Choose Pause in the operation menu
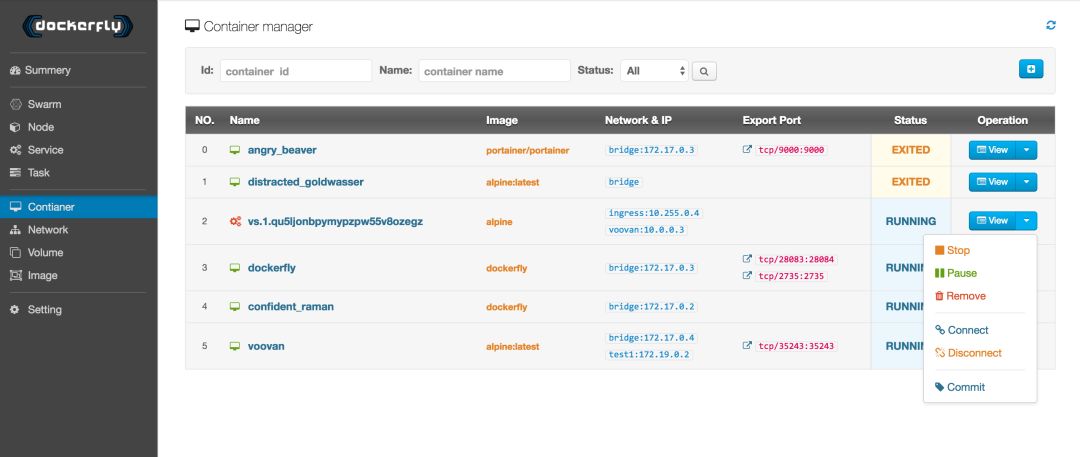Screen dimensions: 1080x457 (x=961, y=273)
